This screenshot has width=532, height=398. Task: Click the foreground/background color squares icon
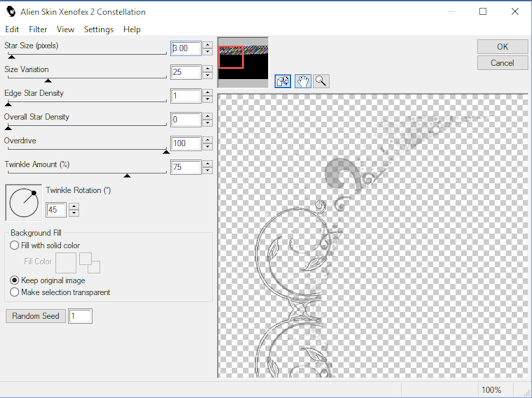tap(90, 263)
